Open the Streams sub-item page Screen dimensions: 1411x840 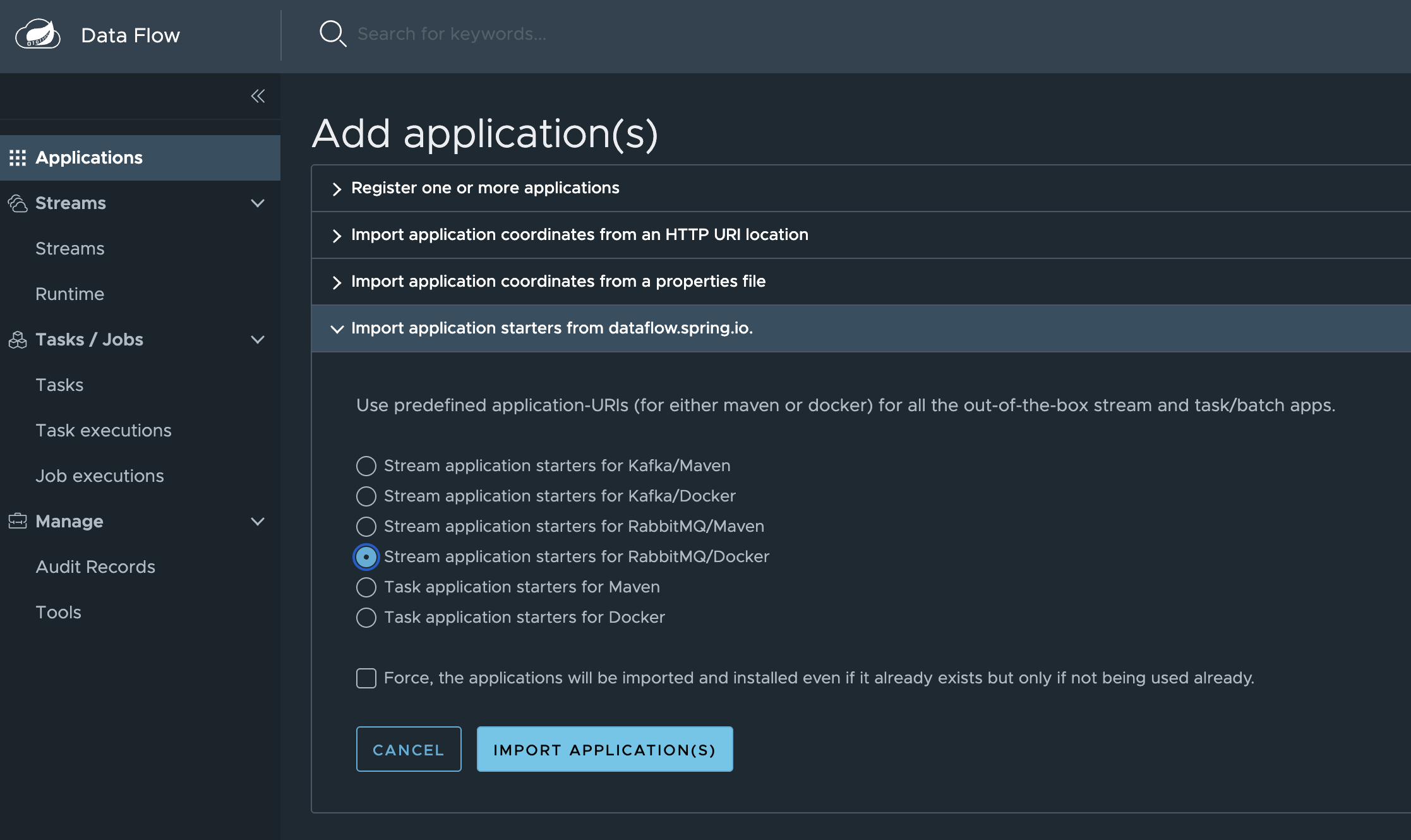click(70, 249)
